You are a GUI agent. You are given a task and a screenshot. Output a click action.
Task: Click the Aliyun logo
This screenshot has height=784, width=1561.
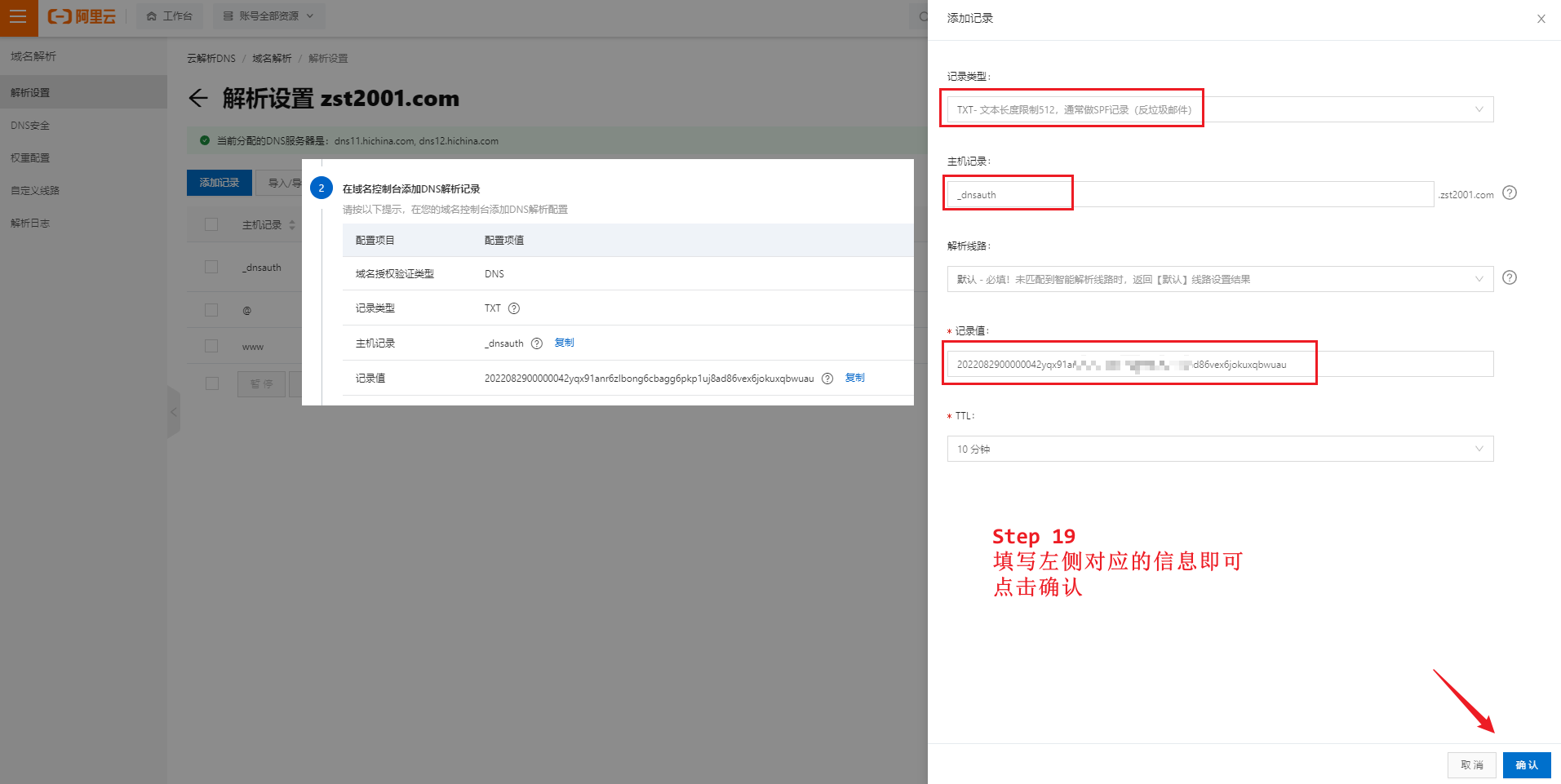pyautogui.click(x=82, y=16)
